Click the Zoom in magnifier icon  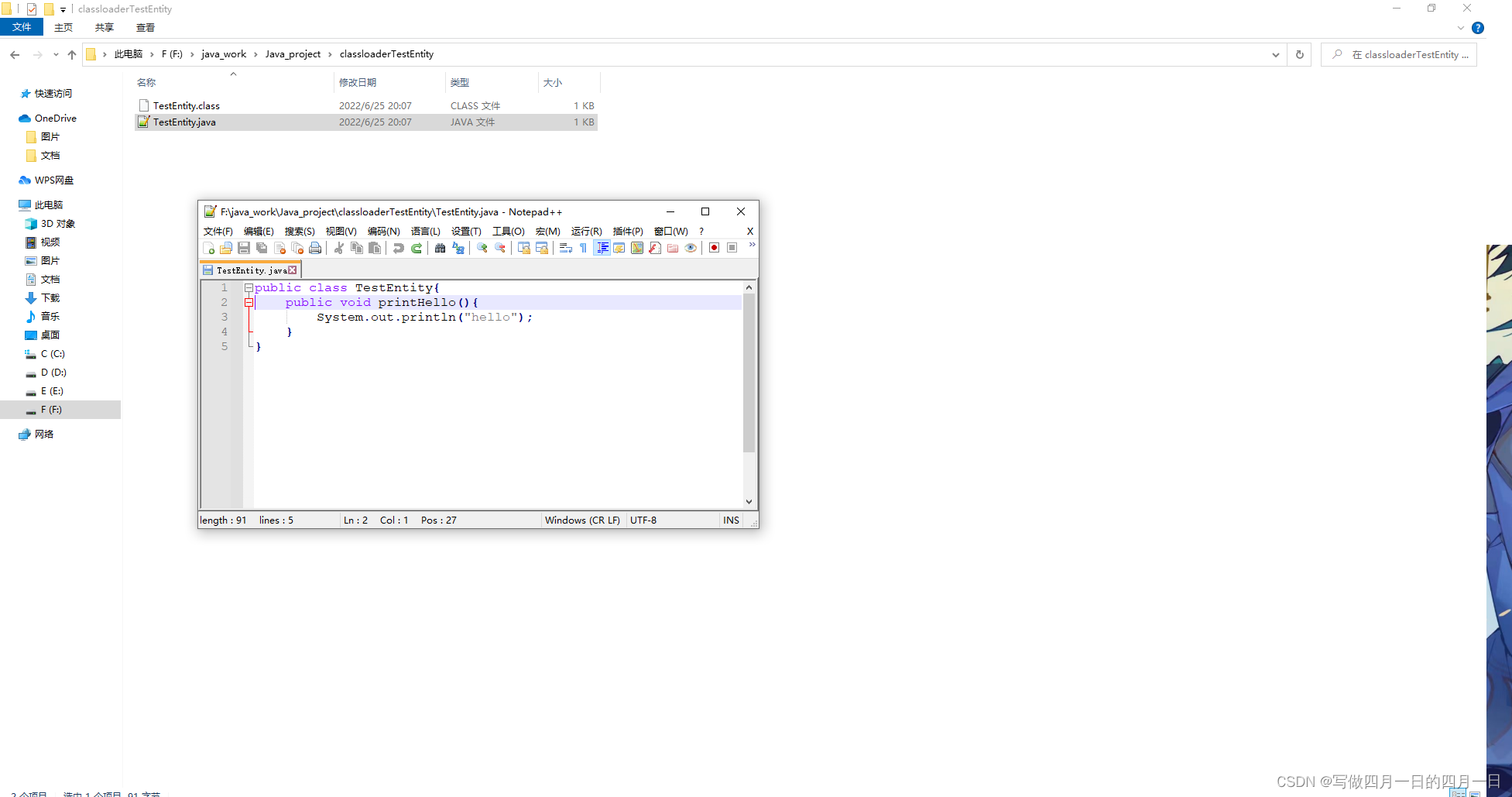(x=482, y=248)
